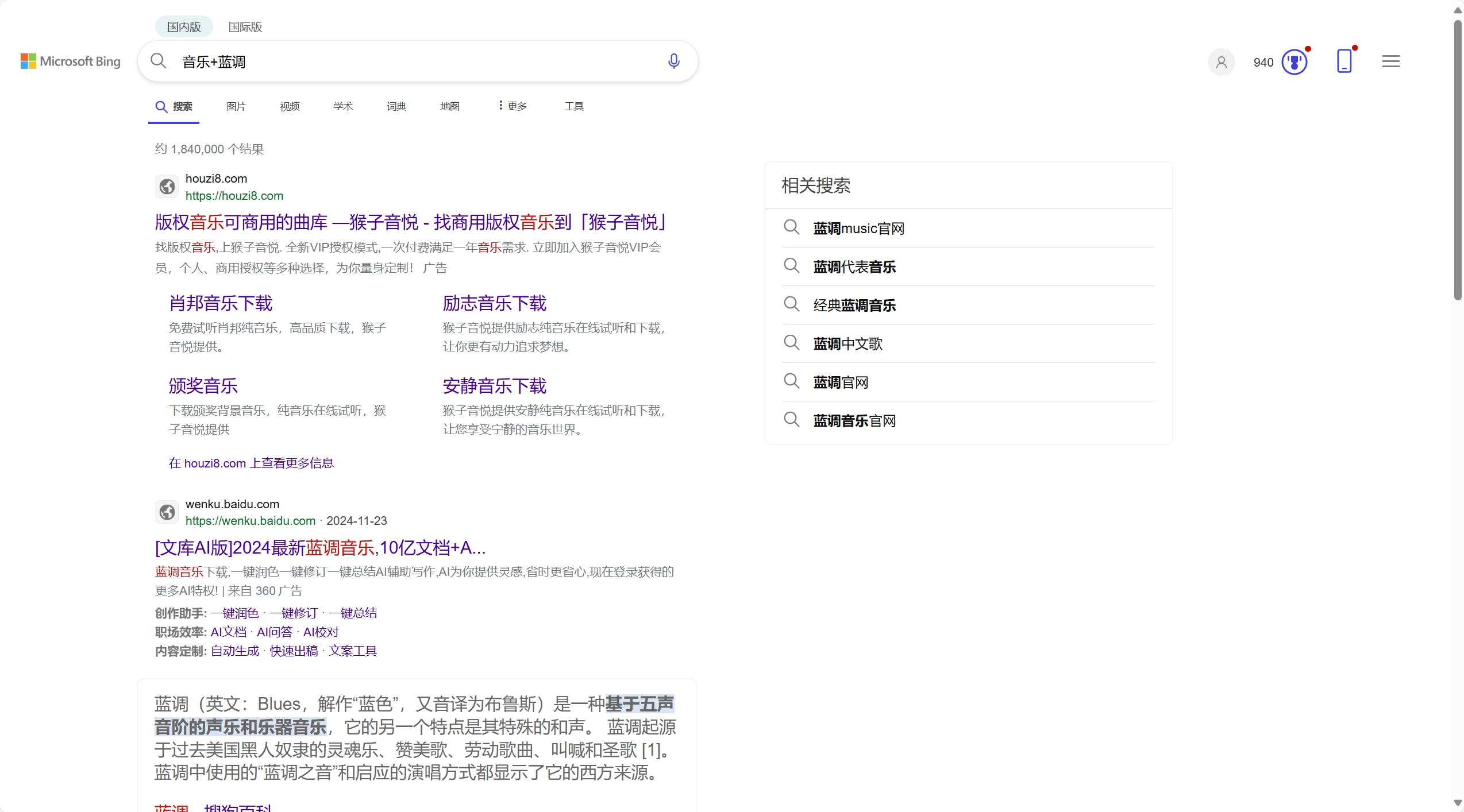This screenshot has width=1464, height=812.
Task: Open [文库AI版]2024最新蓝调音乐 result
Action: coord(321,548)
